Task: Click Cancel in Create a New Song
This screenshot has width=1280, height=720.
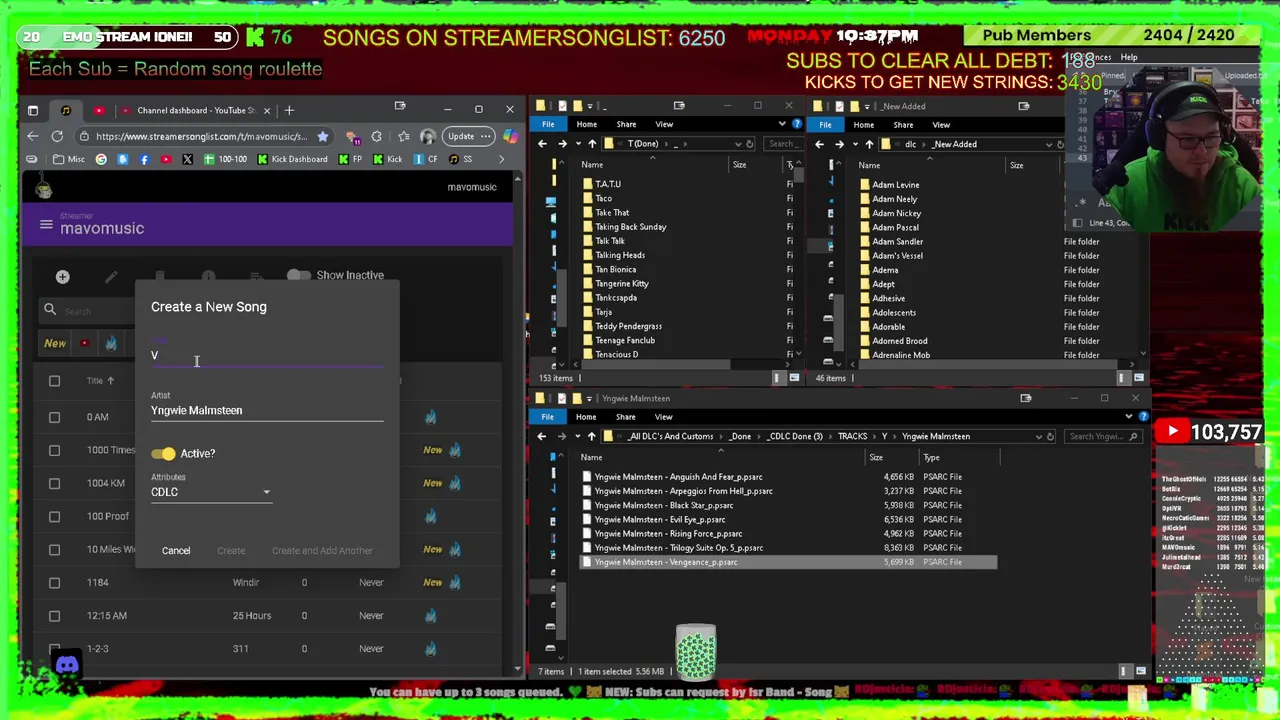Action: [x=176, y=550]
